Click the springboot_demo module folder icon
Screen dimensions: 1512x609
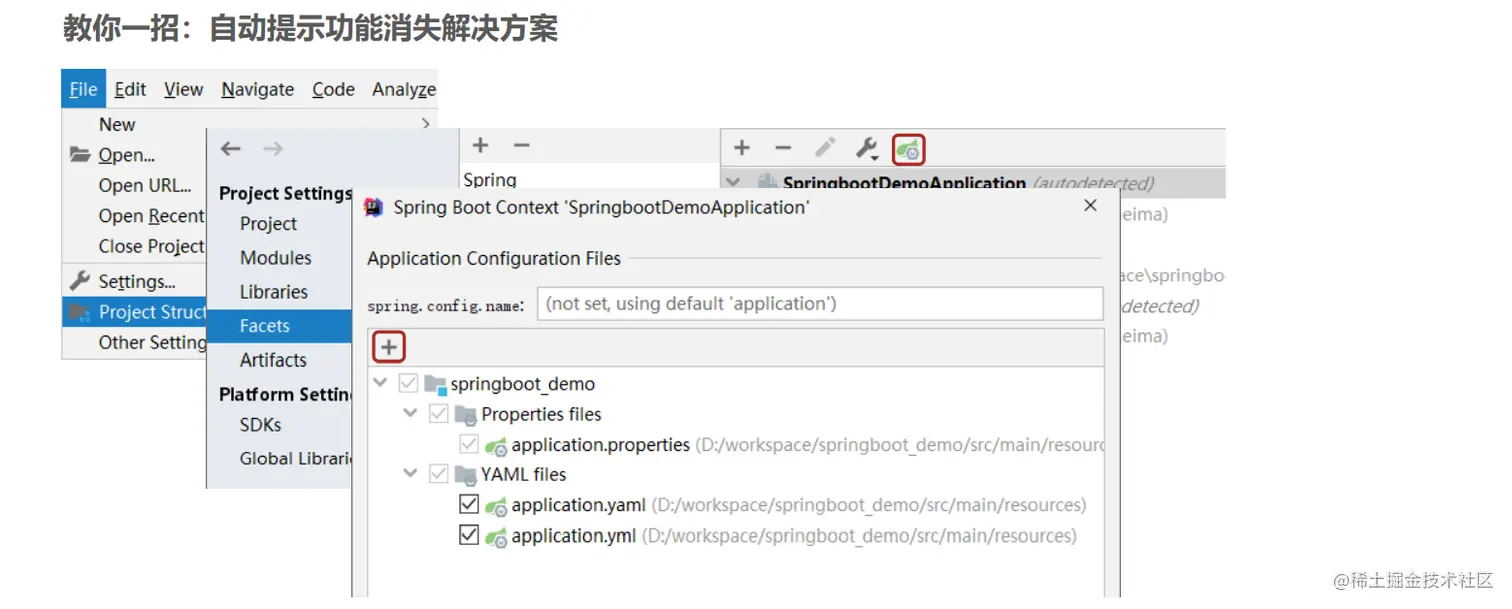[x=435, y=384]
